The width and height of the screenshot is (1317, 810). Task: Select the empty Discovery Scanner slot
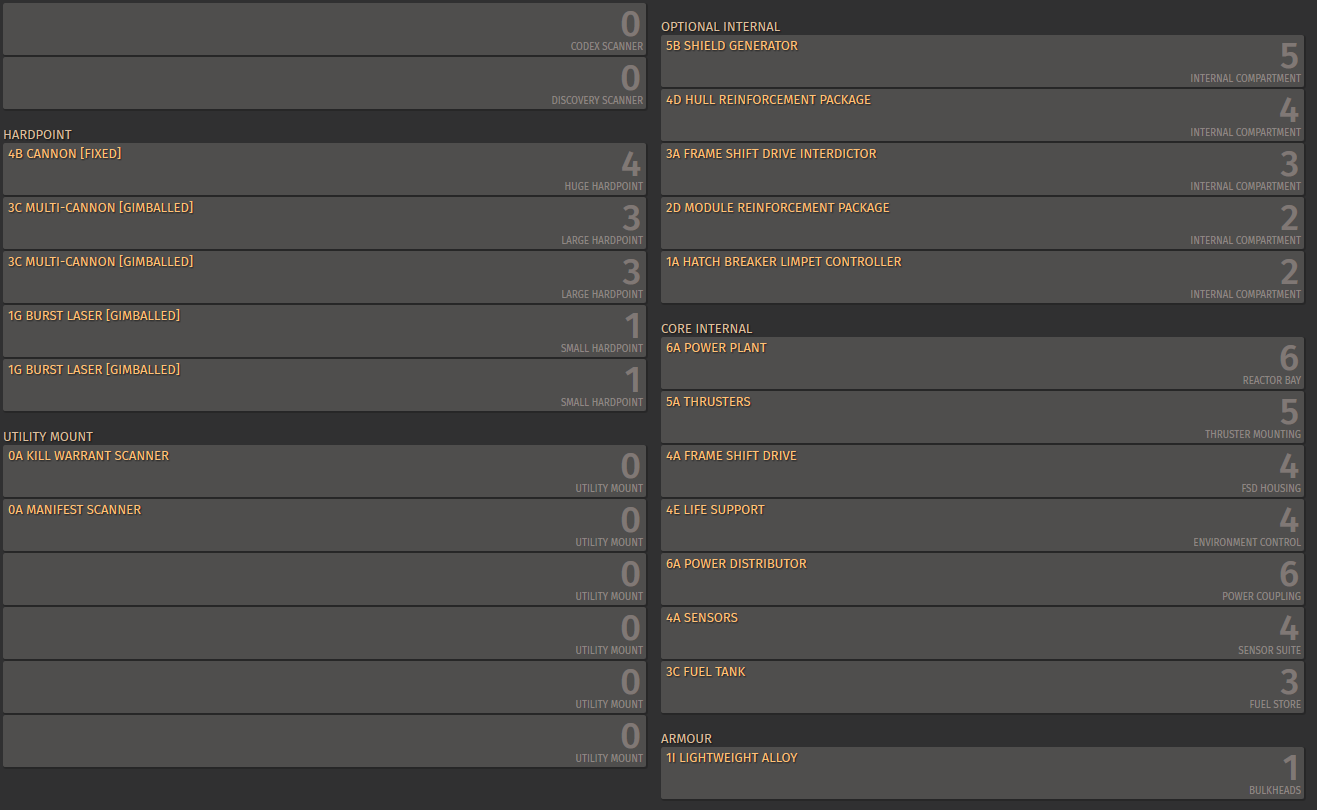[x=324, y=83]
